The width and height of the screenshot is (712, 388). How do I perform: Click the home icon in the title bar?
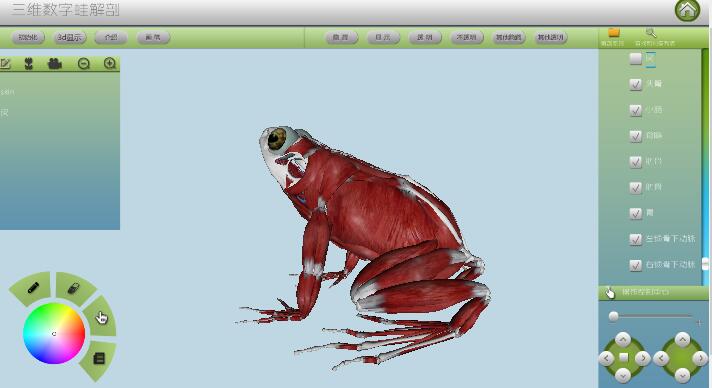[x=687, y=10]
